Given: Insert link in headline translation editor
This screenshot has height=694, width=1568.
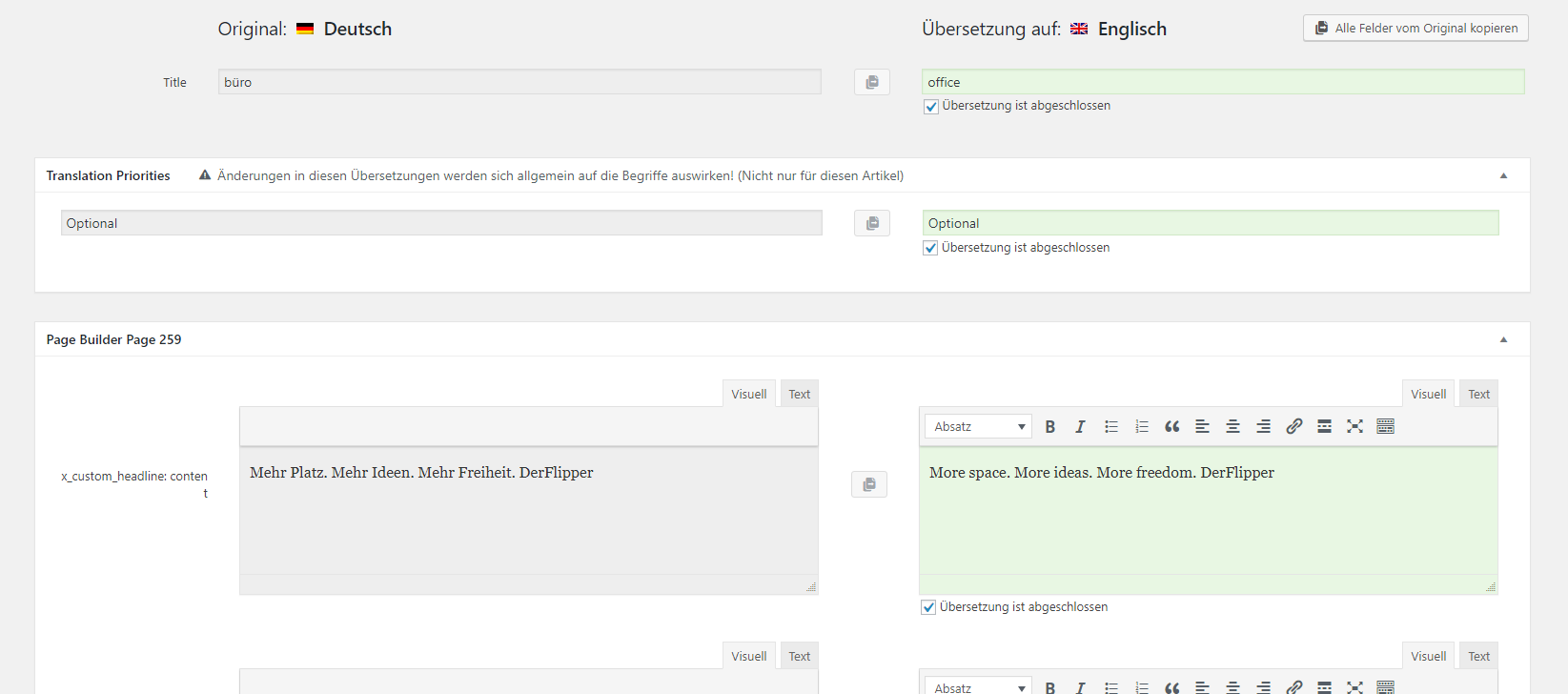Looking at the screenshot, I should 1293,426.
